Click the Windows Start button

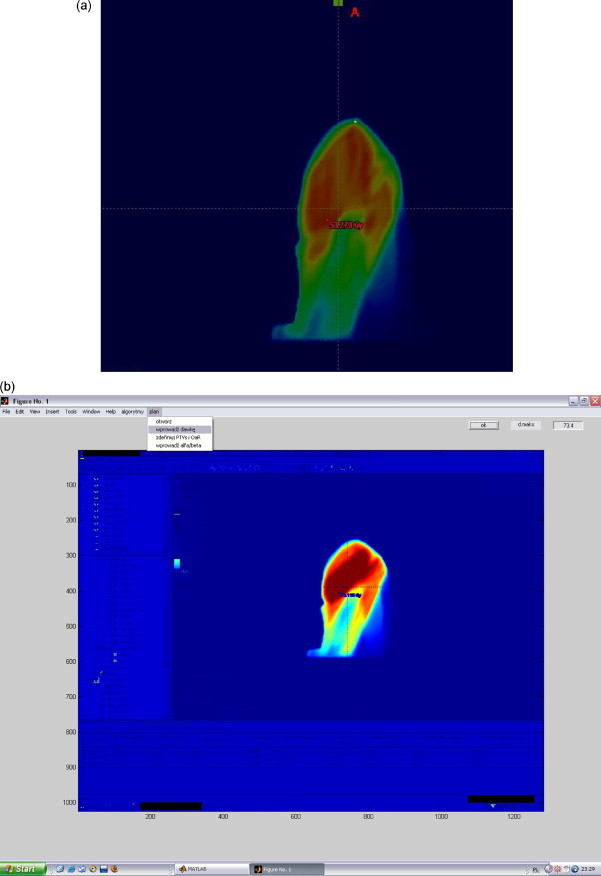pyautogui.click(x=22, y=869)
